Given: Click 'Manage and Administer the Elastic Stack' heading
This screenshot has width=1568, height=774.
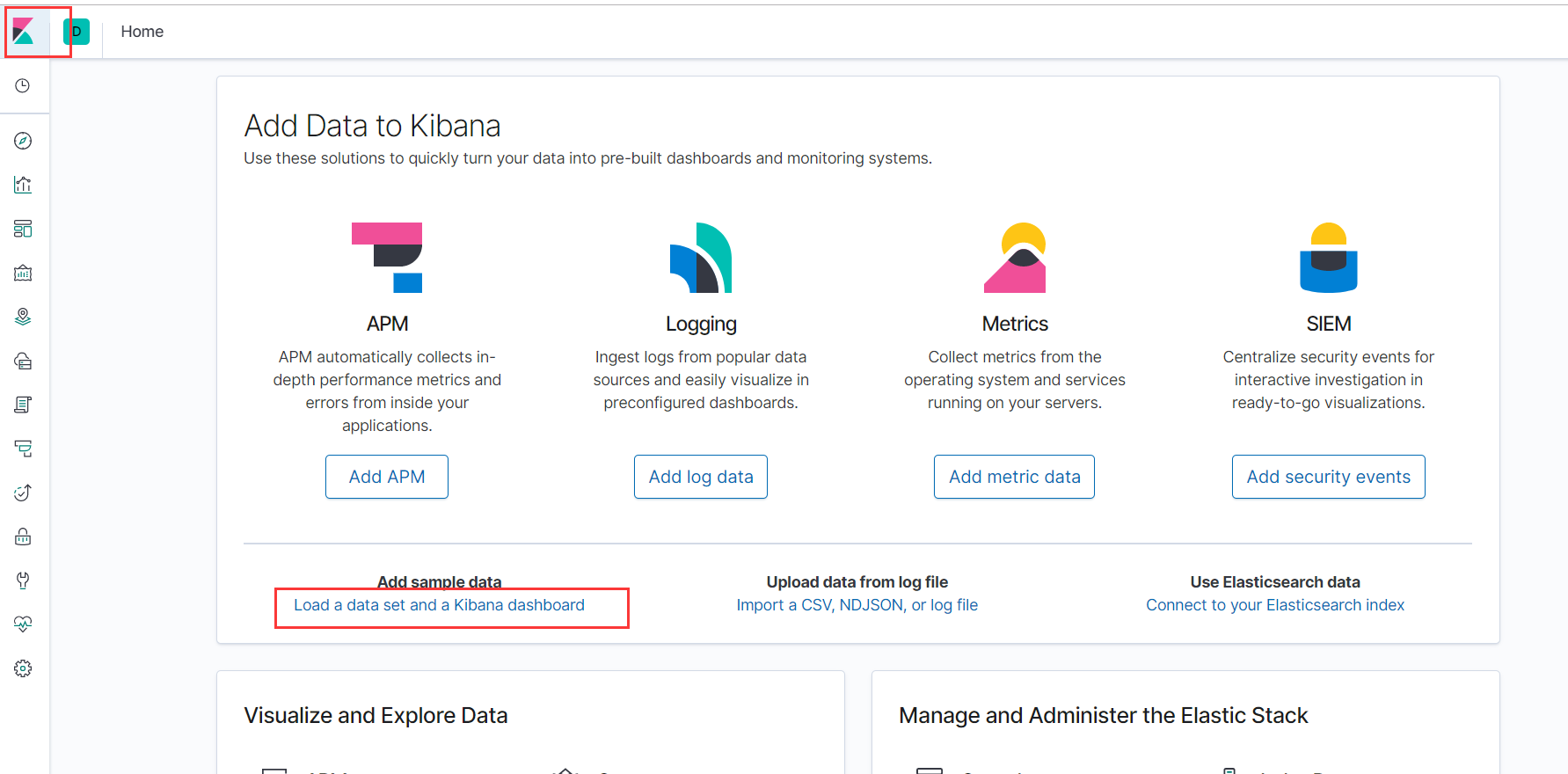Looking at the screenshot, I should tap(1104, 715).
